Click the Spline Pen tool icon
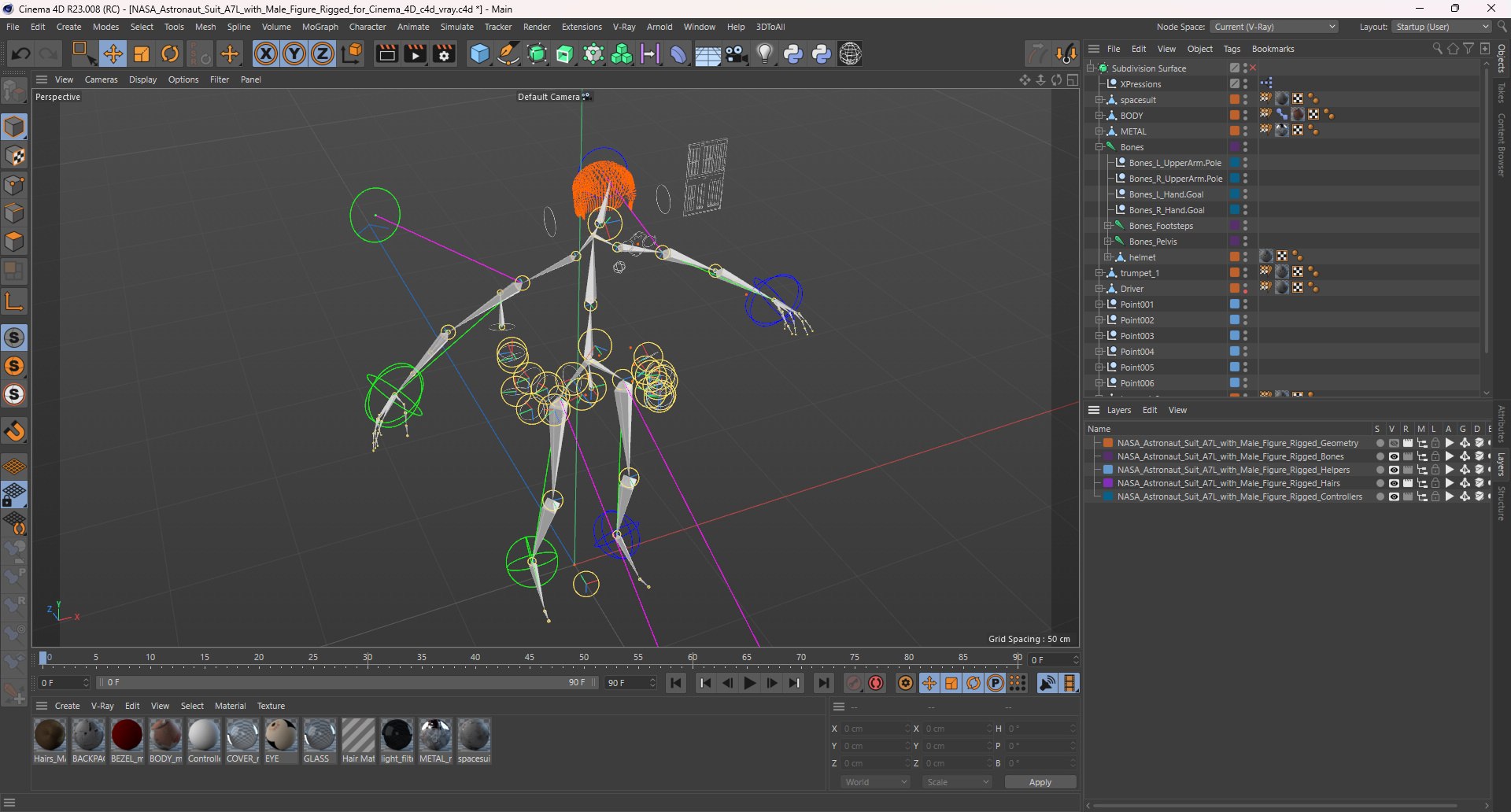Image resolution: width=1511 pixels, height=812 pixels. click(x=508, y=54)
